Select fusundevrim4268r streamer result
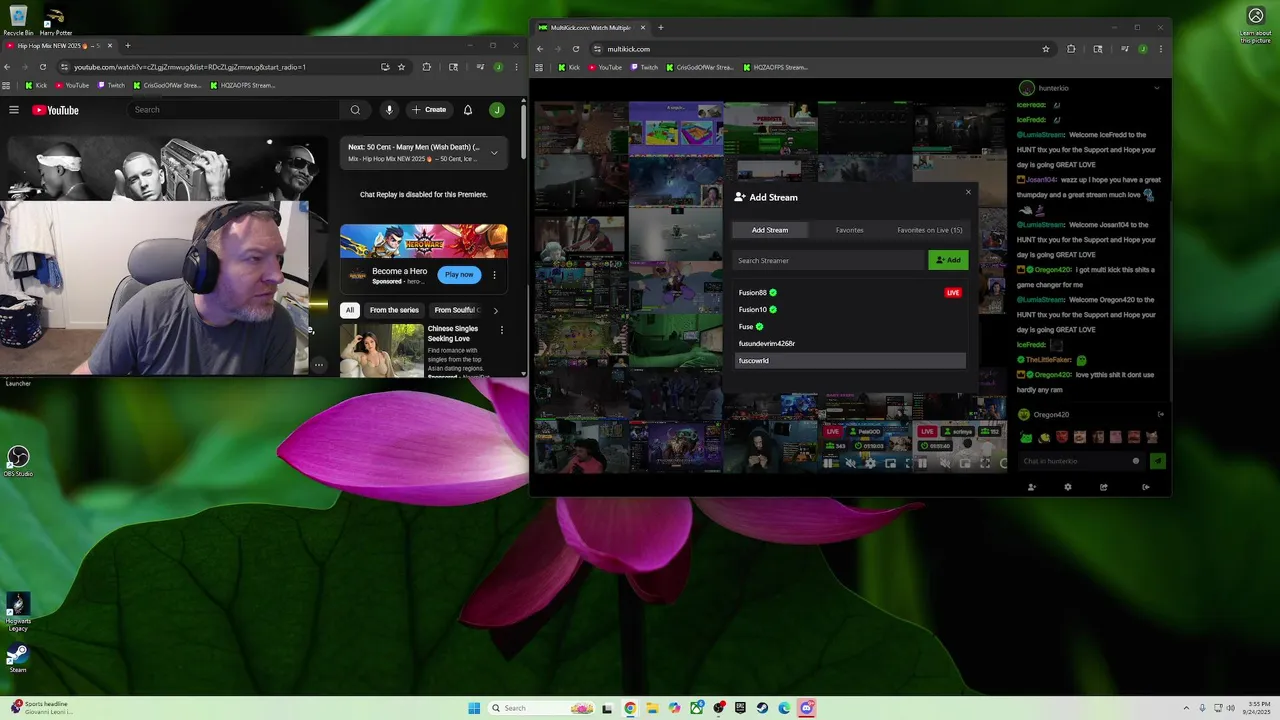1280x720 pixels. (x=850, y=343)
